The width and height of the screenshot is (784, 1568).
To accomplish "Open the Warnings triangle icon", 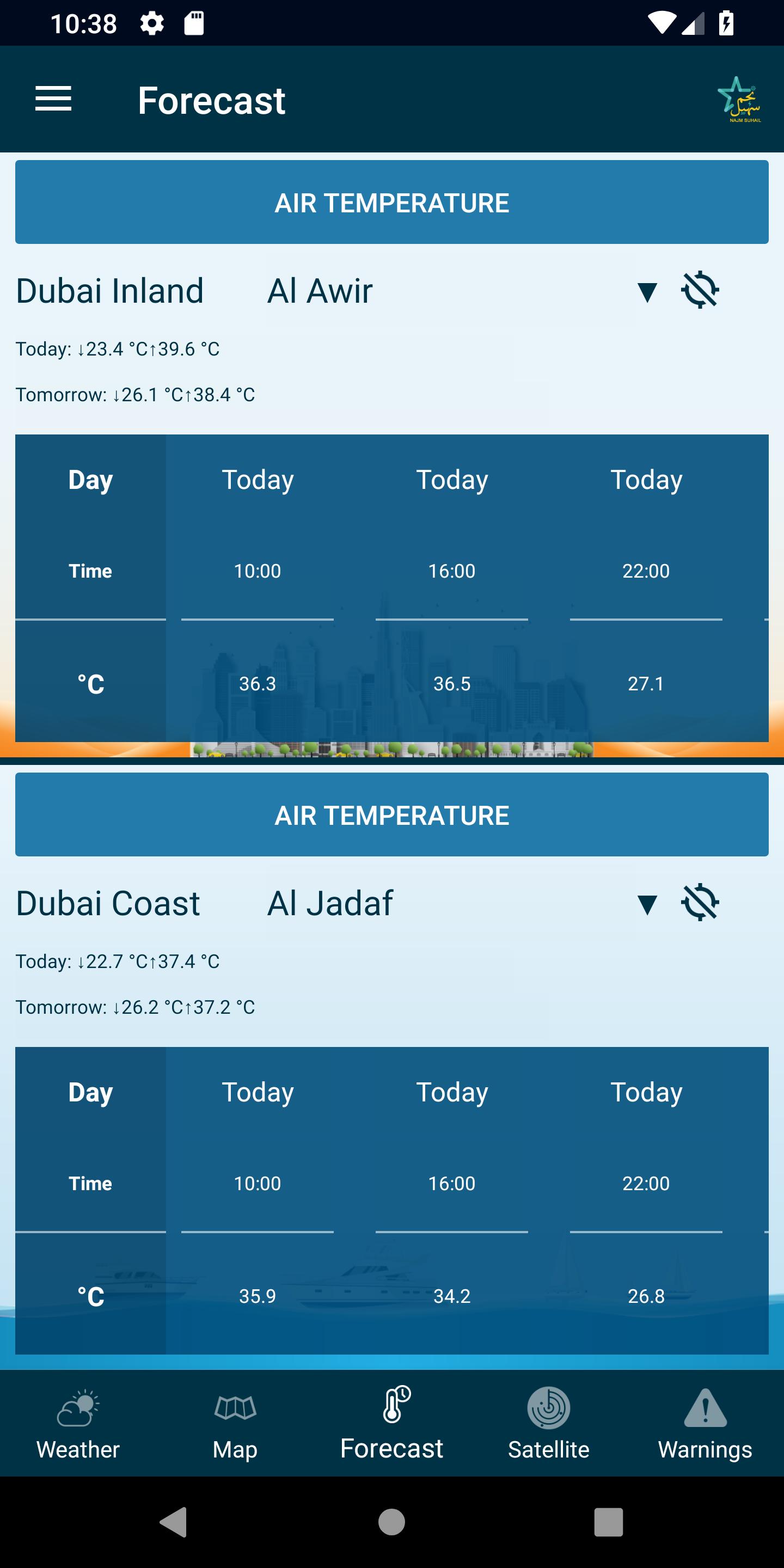I will (705, 1408).
